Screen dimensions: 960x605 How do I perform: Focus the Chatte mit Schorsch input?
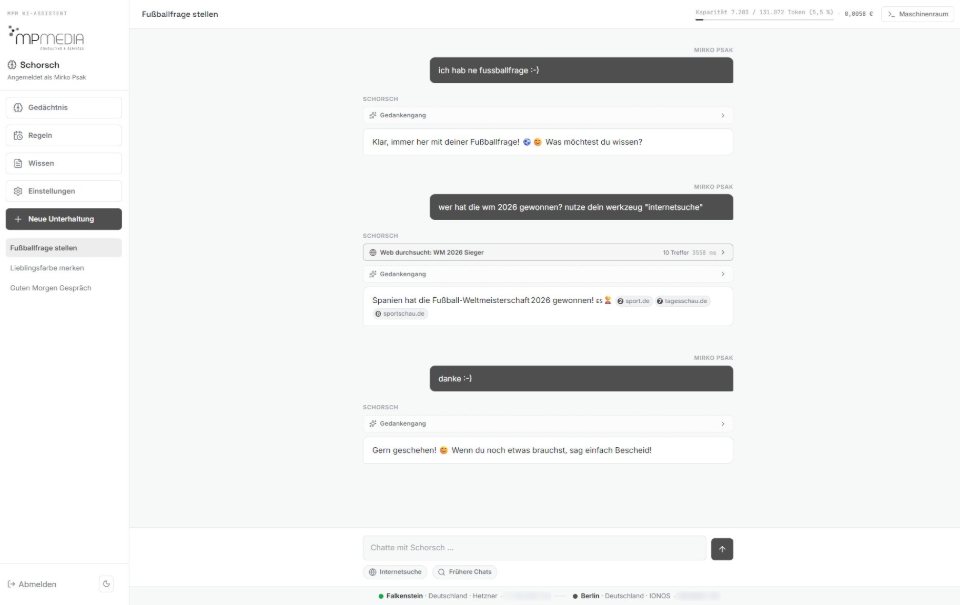534,548
